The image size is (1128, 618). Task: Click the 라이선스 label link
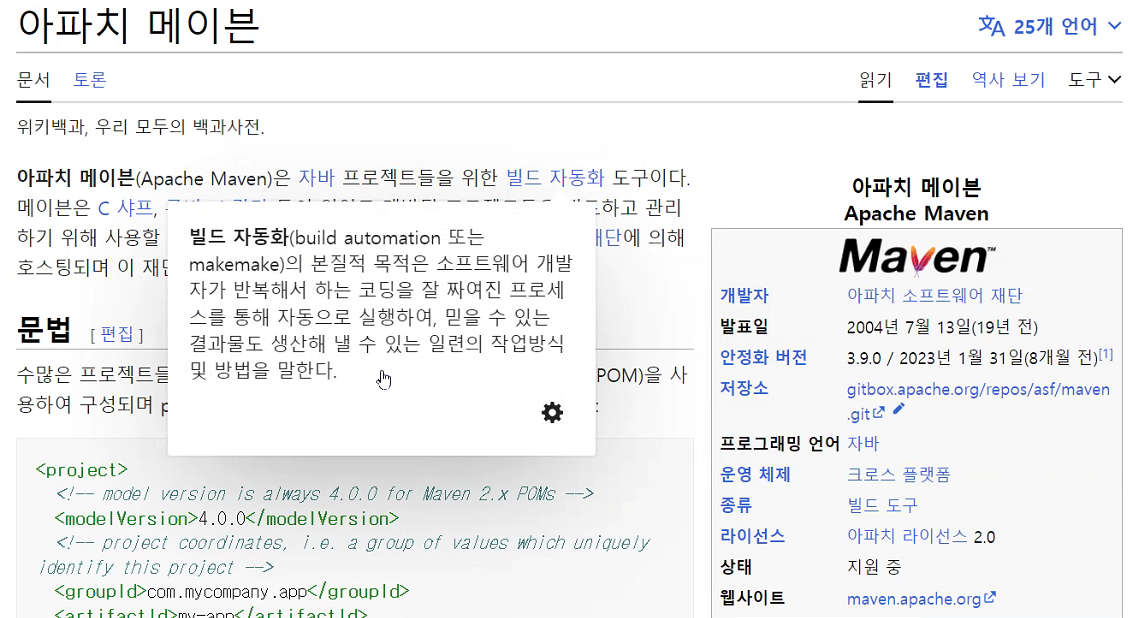coord(752,536)
